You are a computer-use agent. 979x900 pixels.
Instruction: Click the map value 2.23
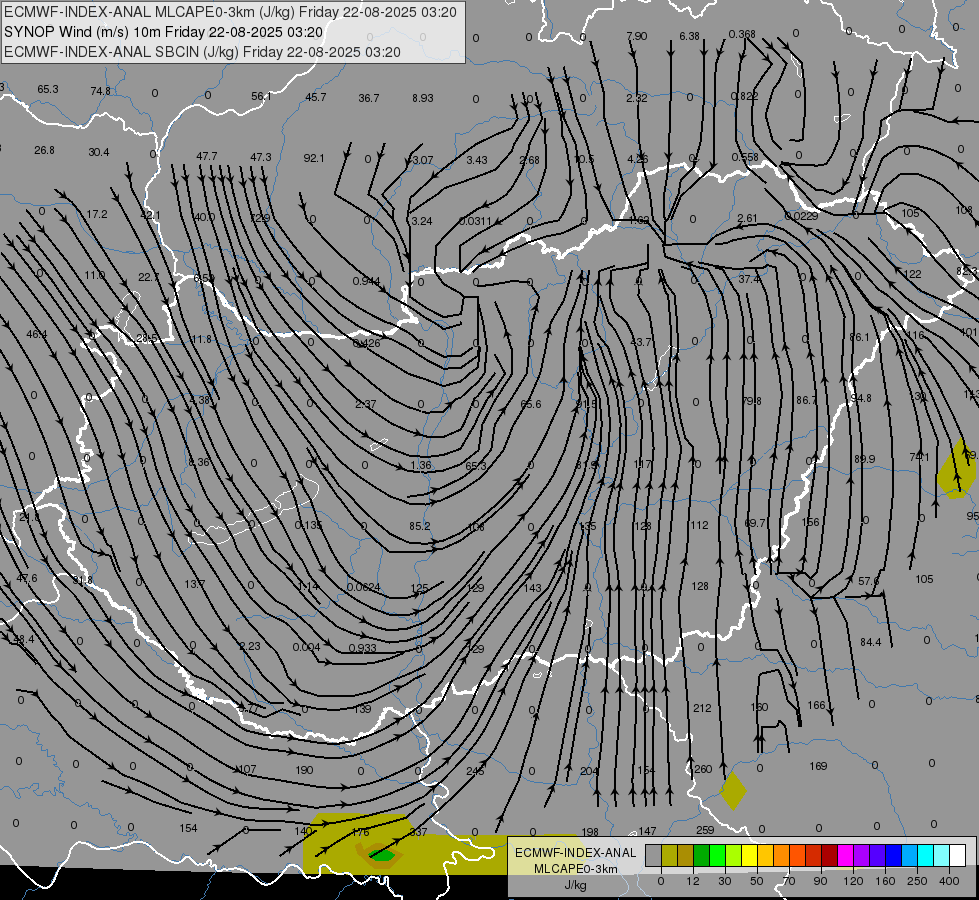click(x=250, y=646)
